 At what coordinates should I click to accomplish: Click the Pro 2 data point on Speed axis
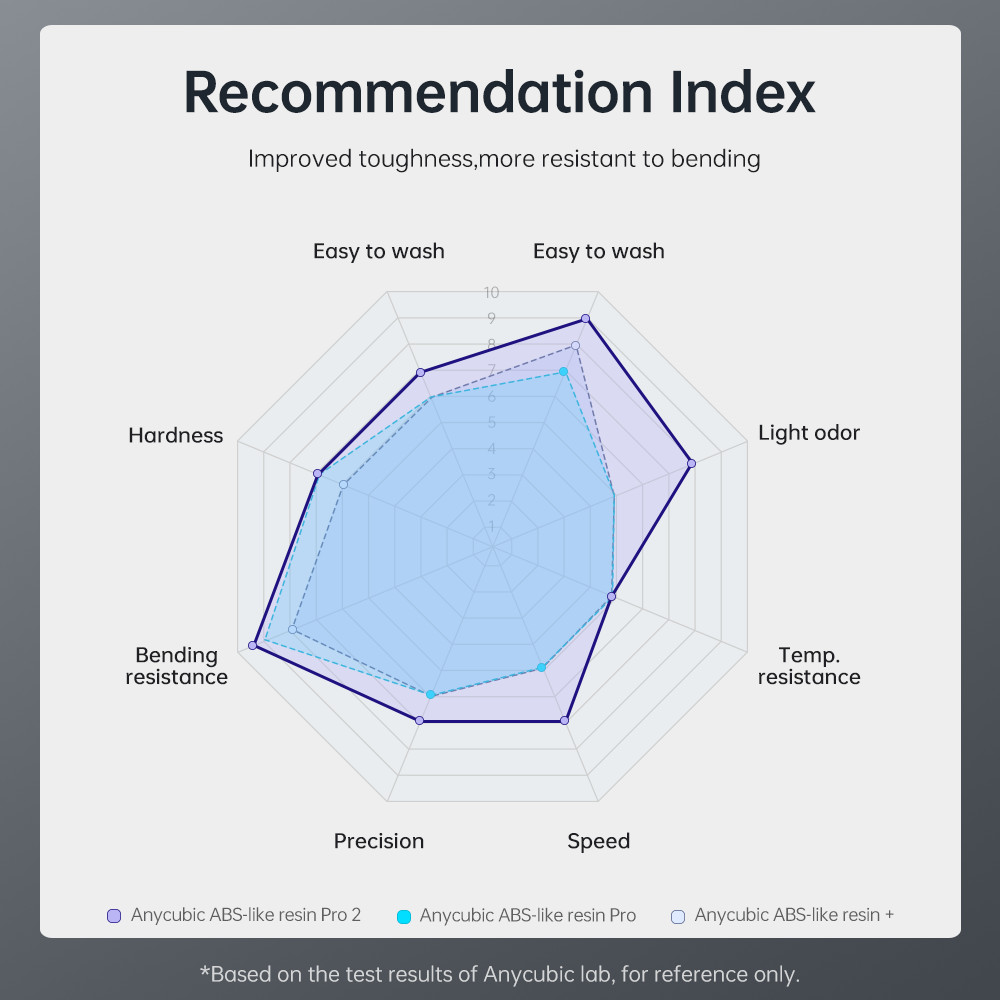pos(565,720)
